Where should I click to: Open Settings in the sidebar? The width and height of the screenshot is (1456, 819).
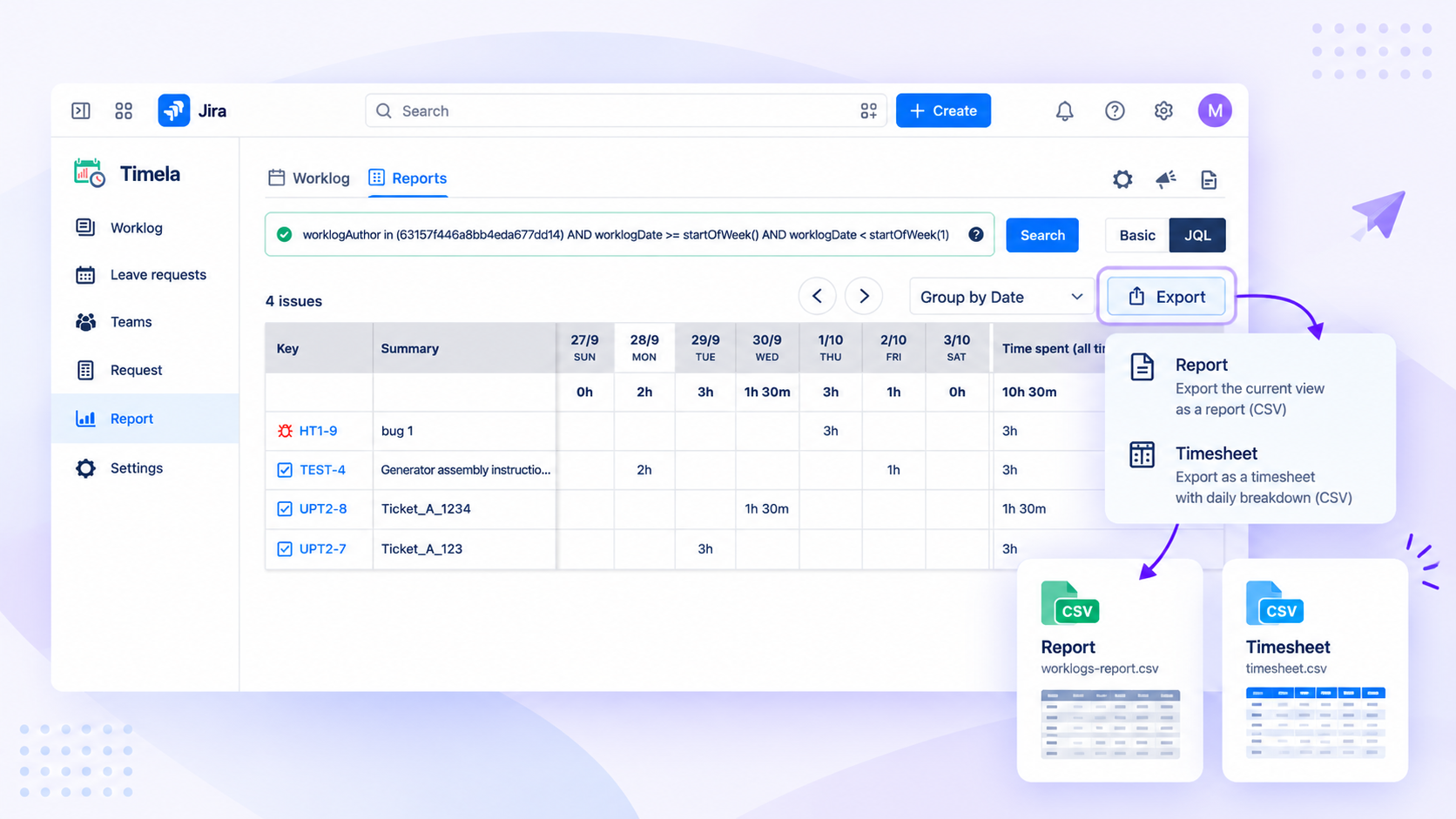coord(145,468)
